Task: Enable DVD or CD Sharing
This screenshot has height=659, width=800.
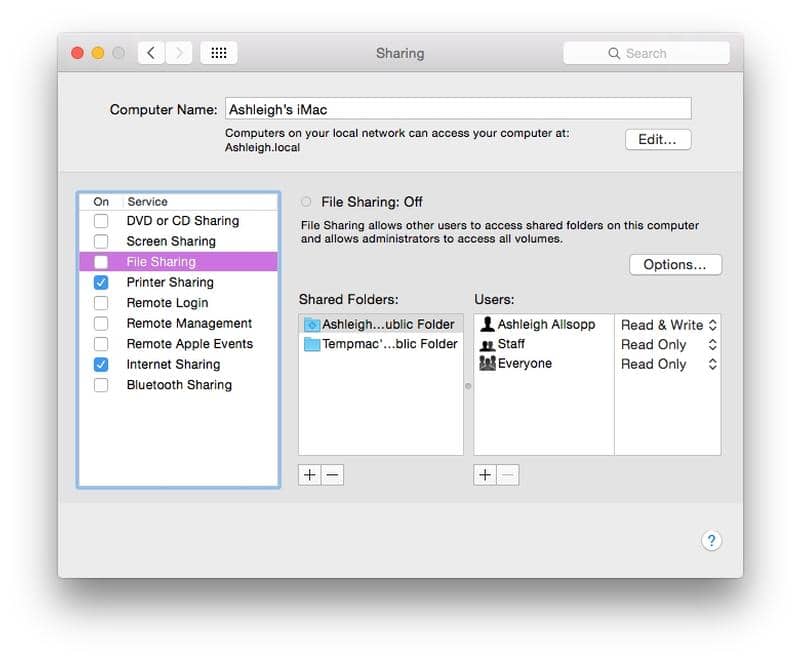Action: pyautogui.click(x=100, y=220)
